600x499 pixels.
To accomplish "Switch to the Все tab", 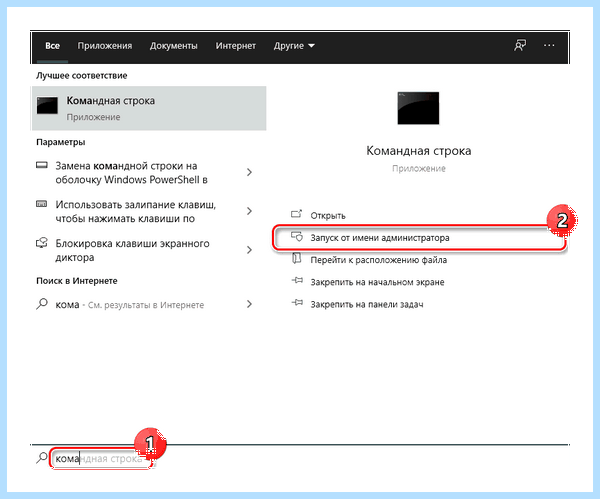I will tap(52, 46).
